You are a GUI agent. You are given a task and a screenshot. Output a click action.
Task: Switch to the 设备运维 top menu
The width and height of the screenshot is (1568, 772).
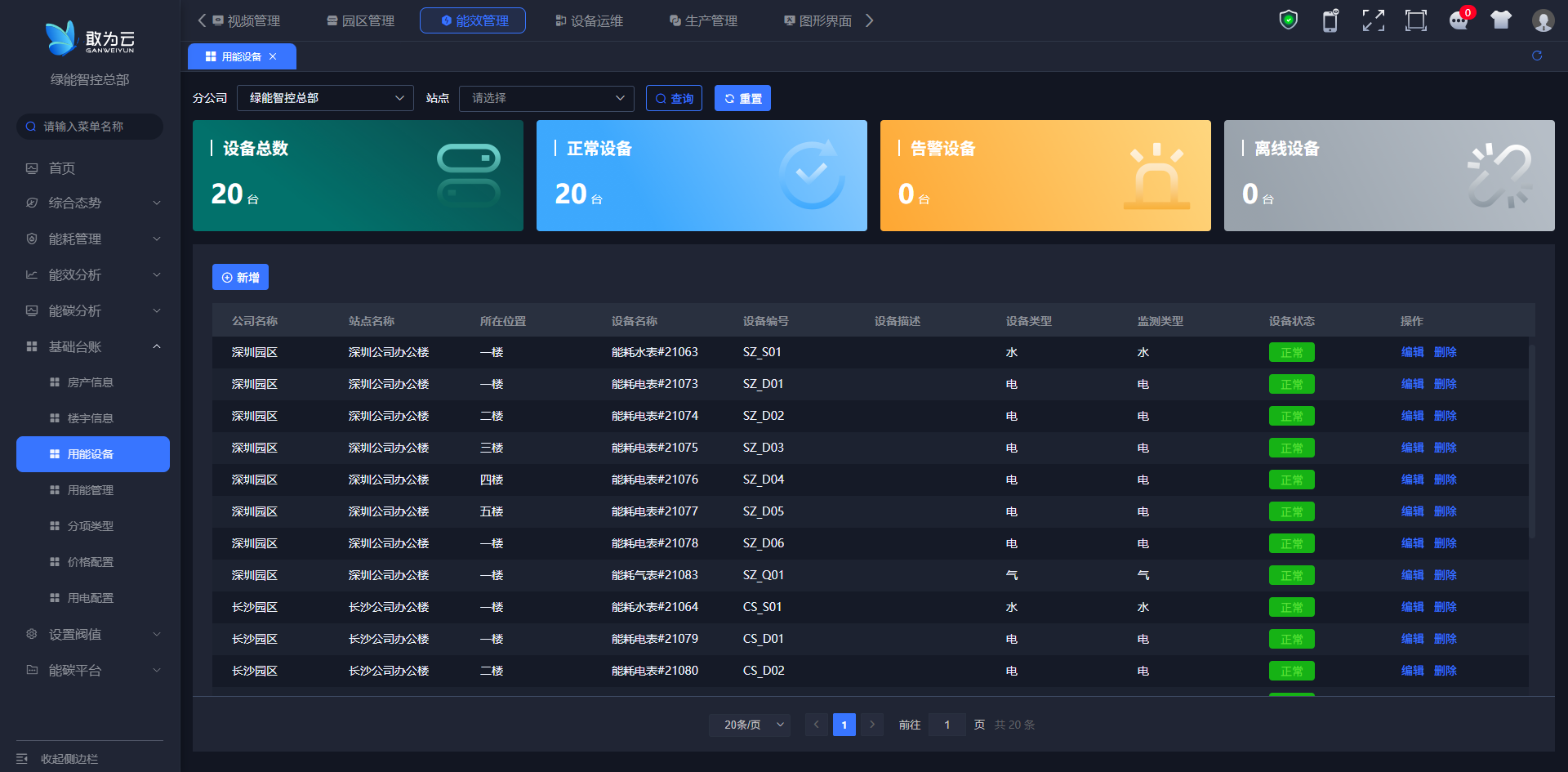(x=589, y=21)
